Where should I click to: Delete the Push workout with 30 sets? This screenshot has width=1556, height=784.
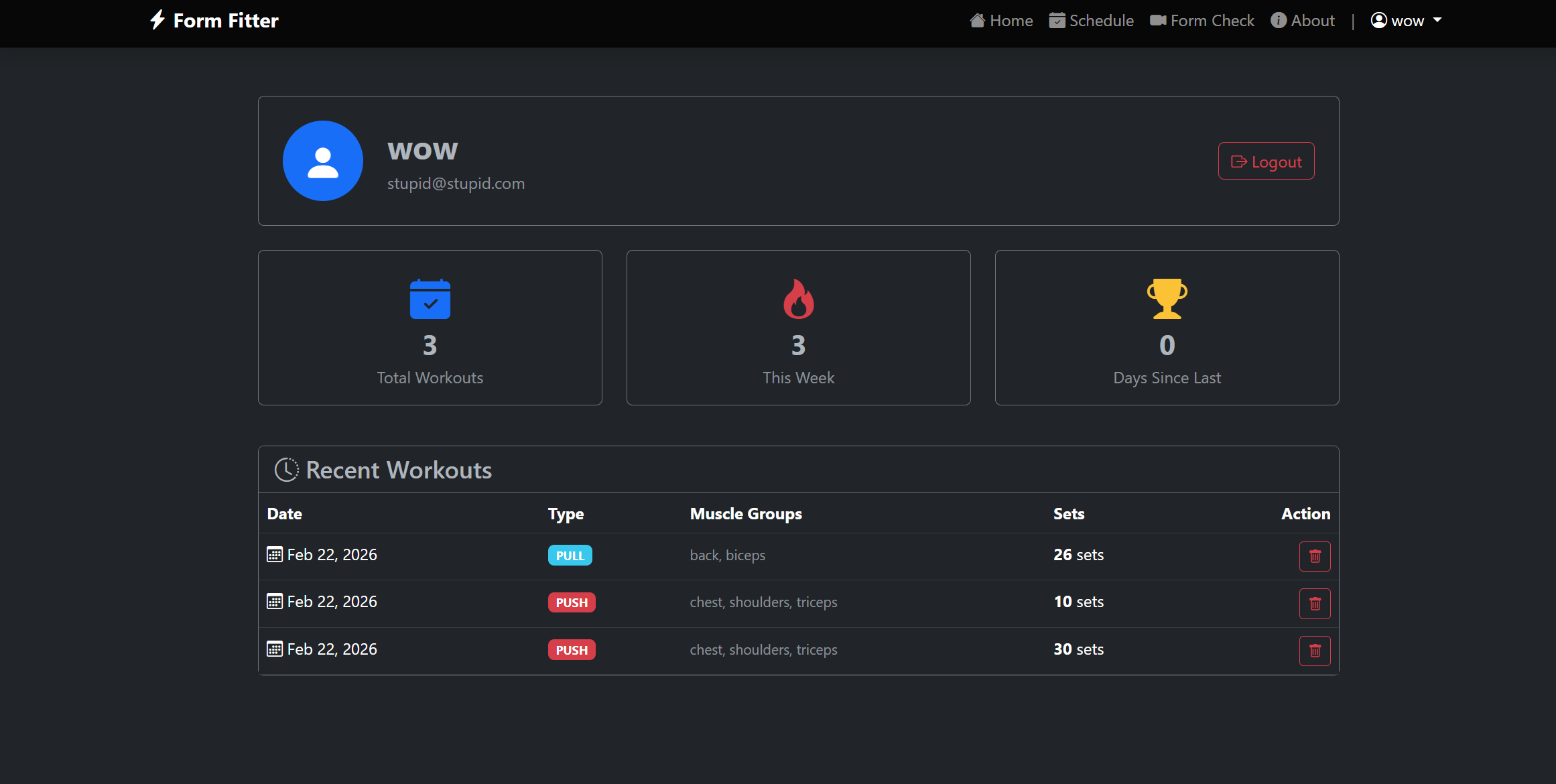pos(1314,651)
